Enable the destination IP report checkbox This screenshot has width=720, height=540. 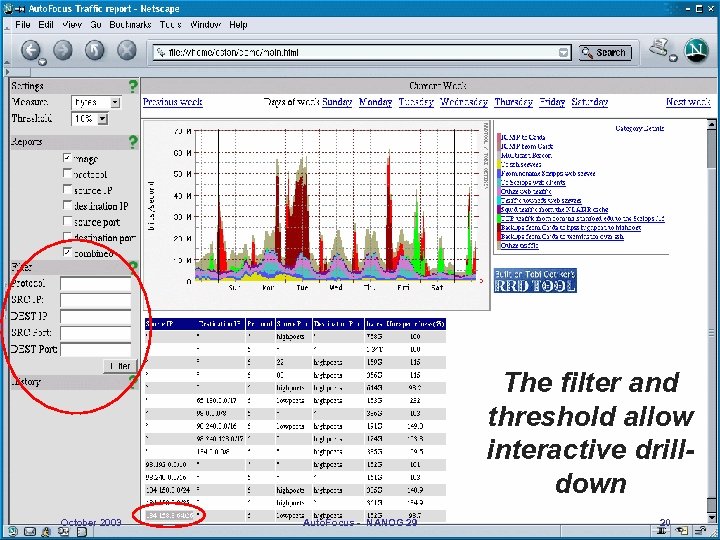tap(68, 205)
